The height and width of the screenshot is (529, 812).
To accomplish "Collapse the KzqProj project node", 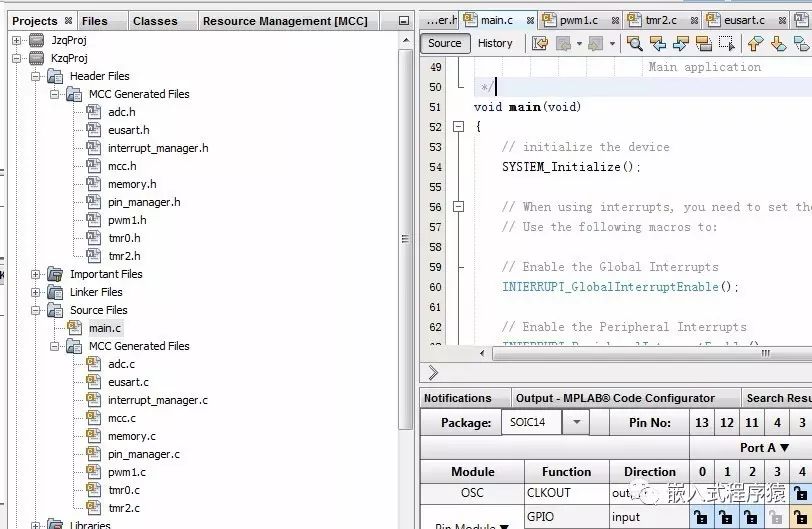I will (x=17, y=58).
